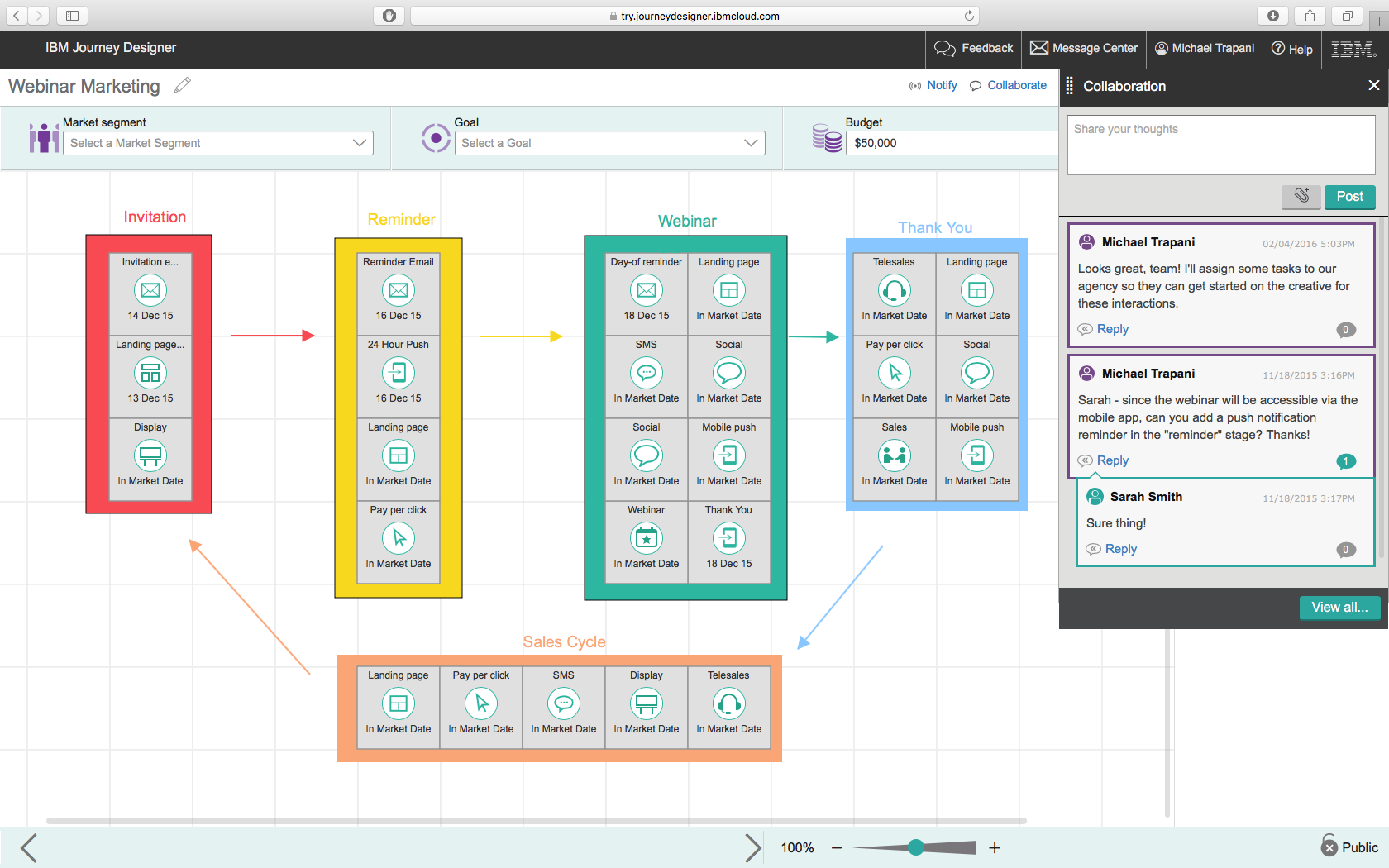Viewport: 1389px width, 868px height.
Task: Expand the right arrow chevron at bottom
Action: pos(752,848)
